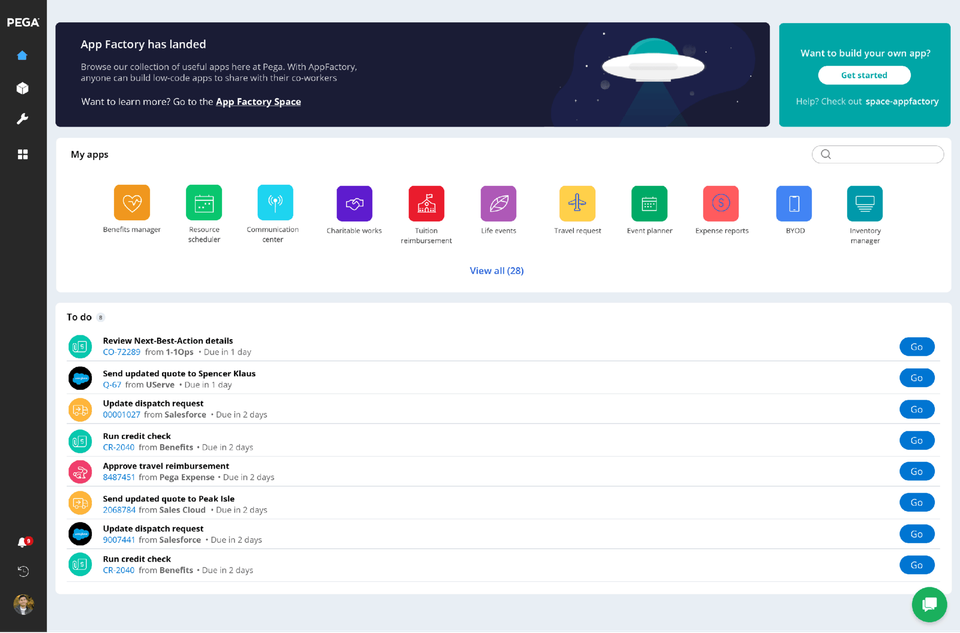960x633 pixels.
Task: Open notifications via the bell icon
Action: [x=21, y=539]
